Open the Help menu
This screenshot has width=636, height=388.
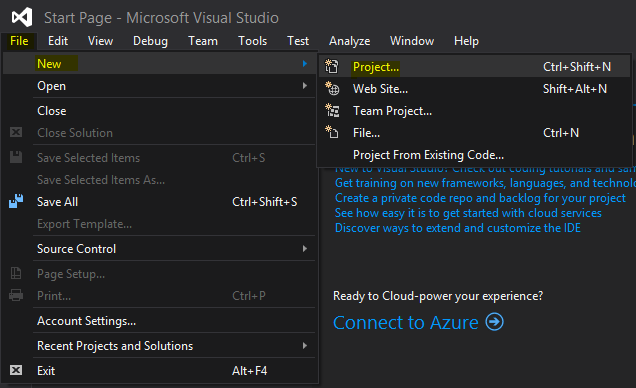pyautogui.click(x=466, y=41)
